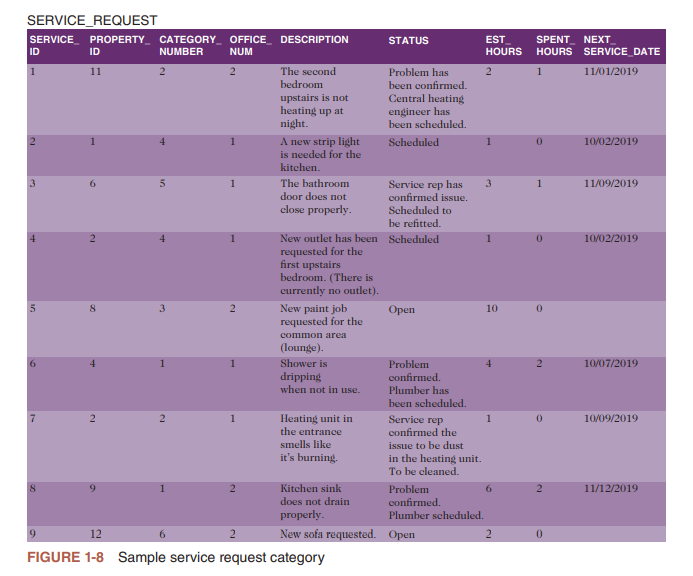The image size is (693, 576).
Task: Select description 'Shower is dripping when not in use'
Action: 320,377
